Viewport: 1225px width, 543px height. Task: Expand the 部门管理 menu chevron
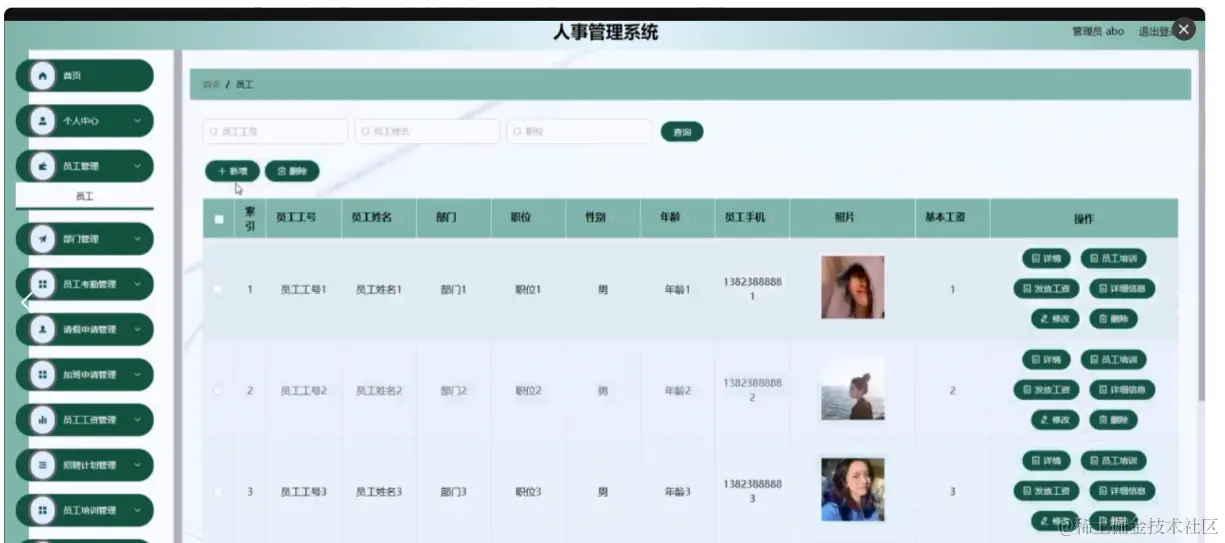tap(137, 239)
